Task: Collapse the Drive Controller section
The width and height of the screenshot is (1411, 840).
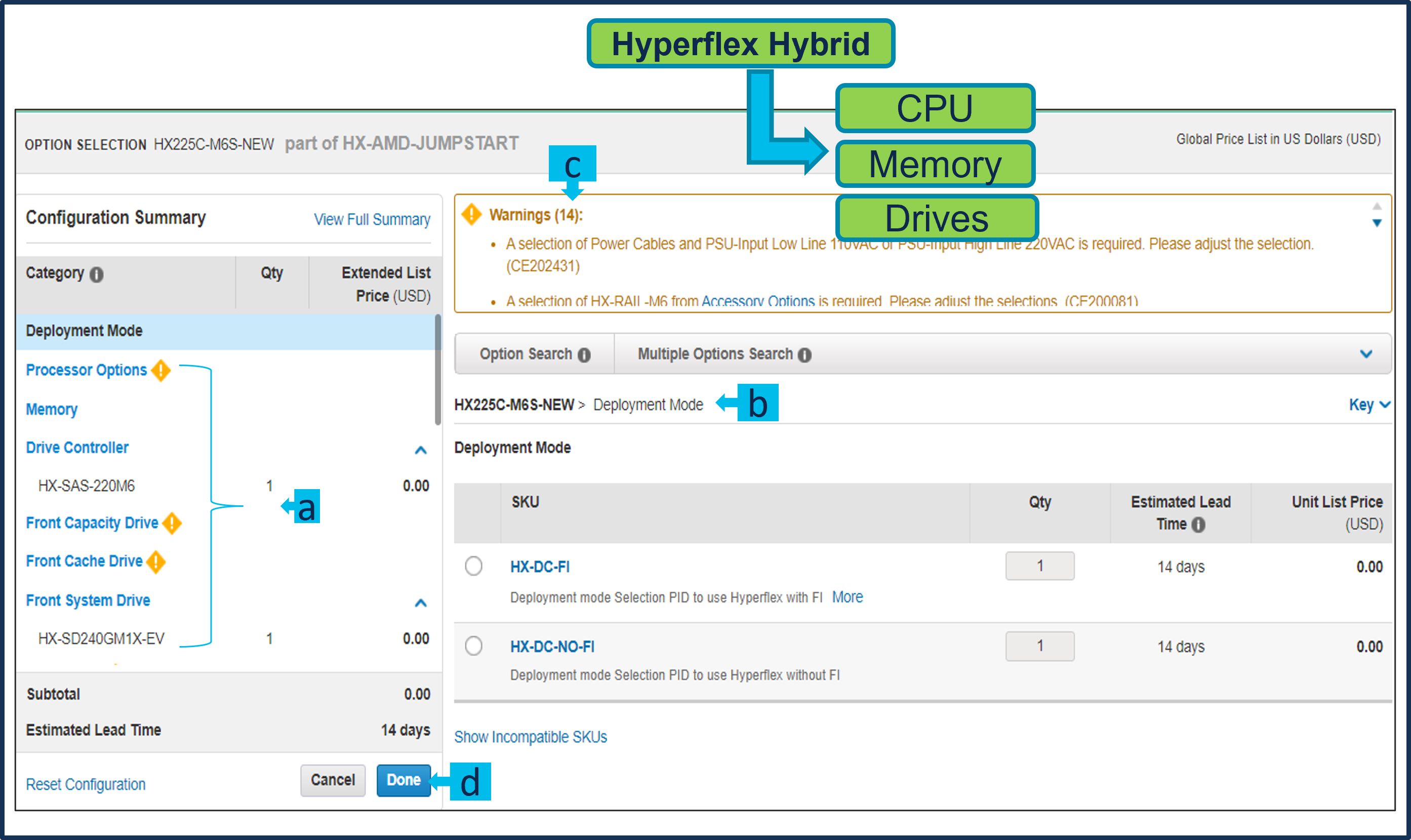Action: (x=421, y=451)
